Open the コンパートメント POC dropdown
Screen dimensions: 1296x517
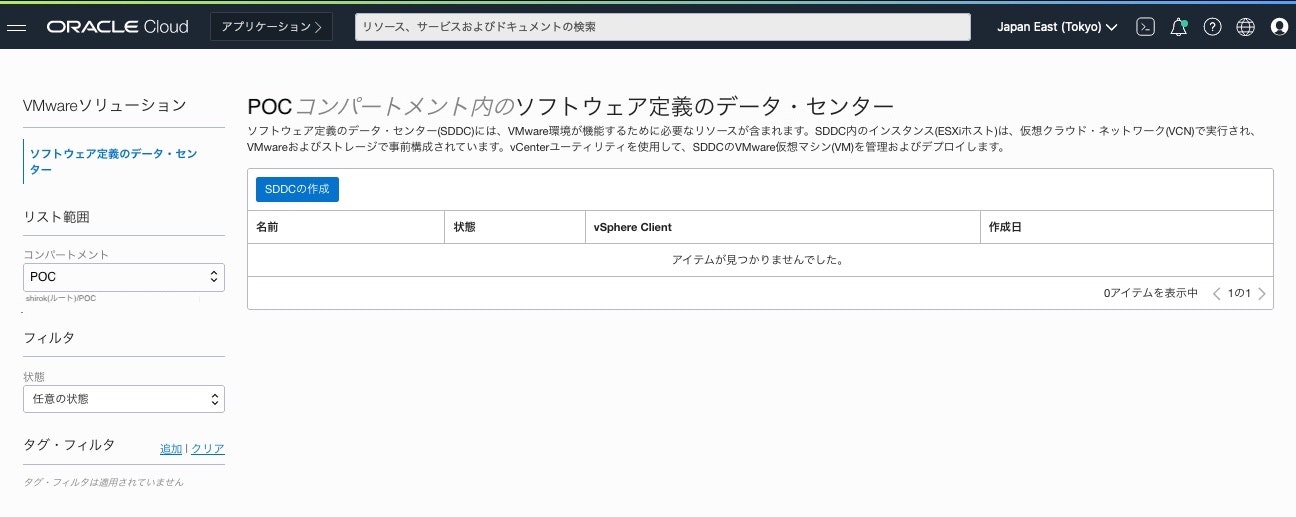tap(124, 277)
